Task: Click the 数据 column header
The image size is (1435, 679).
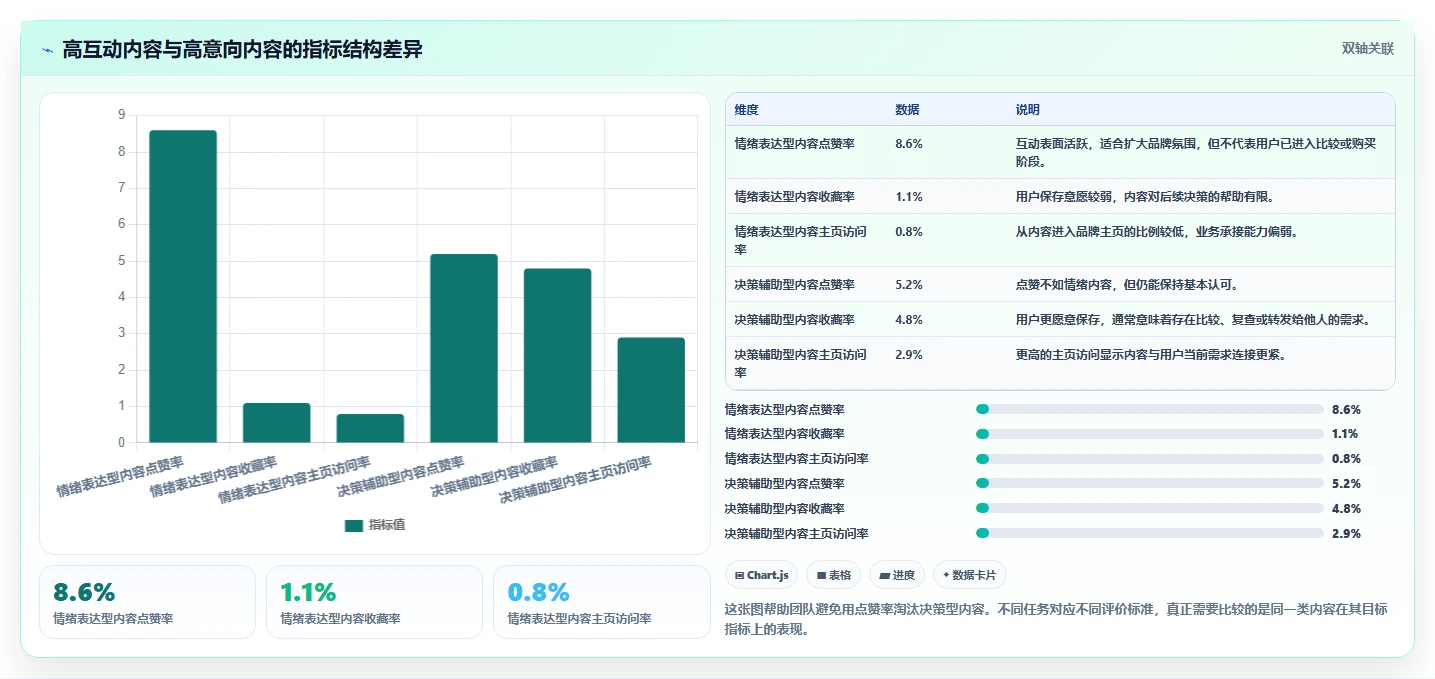Action: click(x=907, y=109)
